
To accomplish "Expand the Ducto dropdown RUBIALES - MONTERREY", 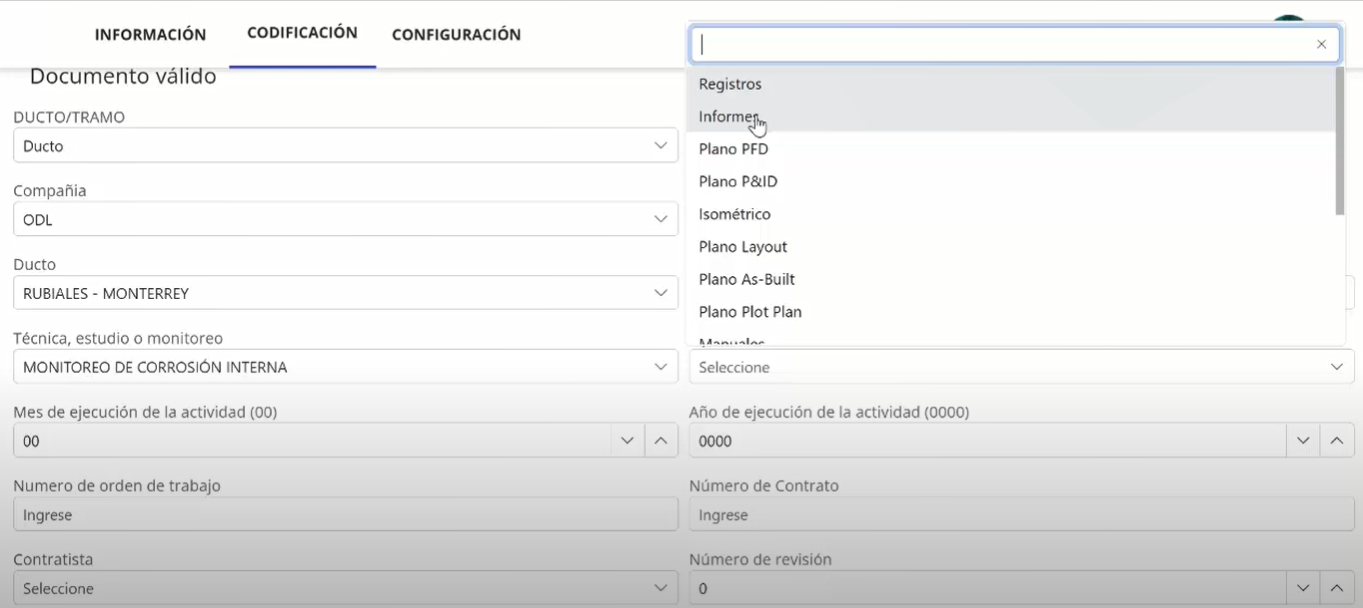I will tap(345, 293).
